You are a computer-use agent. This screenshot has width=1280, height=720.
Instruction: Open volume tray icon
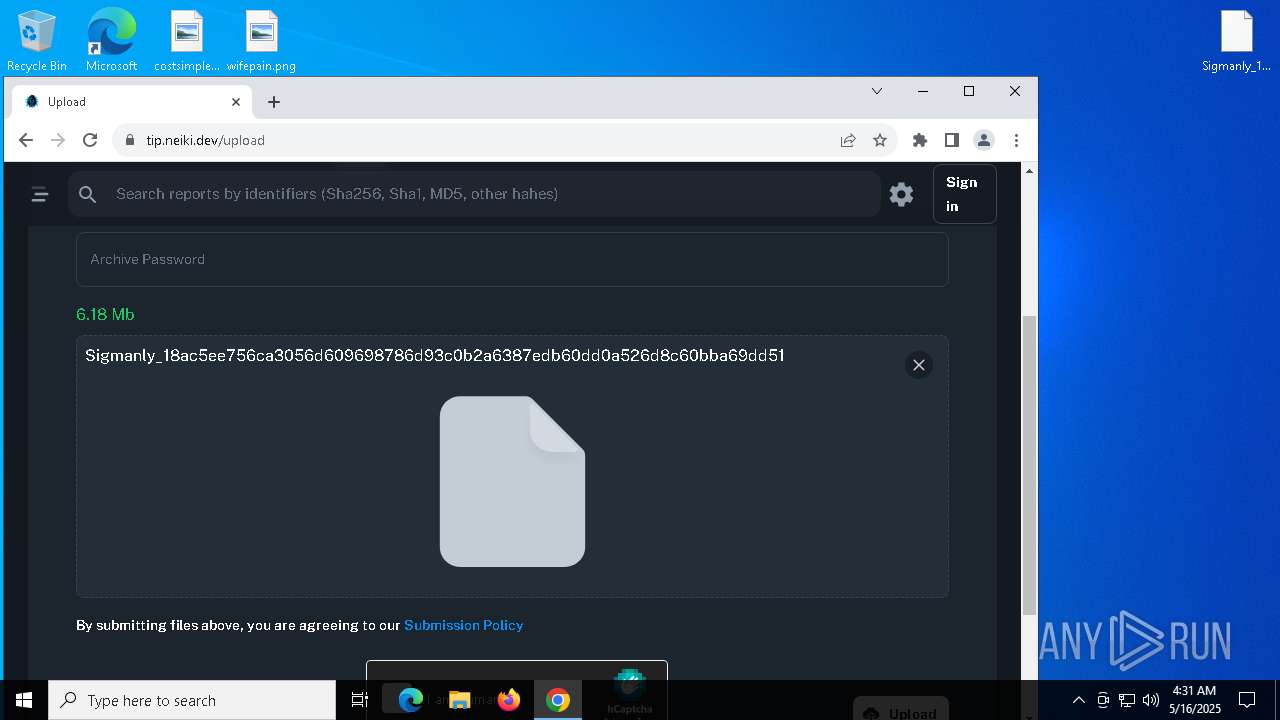pos(1151,700)
